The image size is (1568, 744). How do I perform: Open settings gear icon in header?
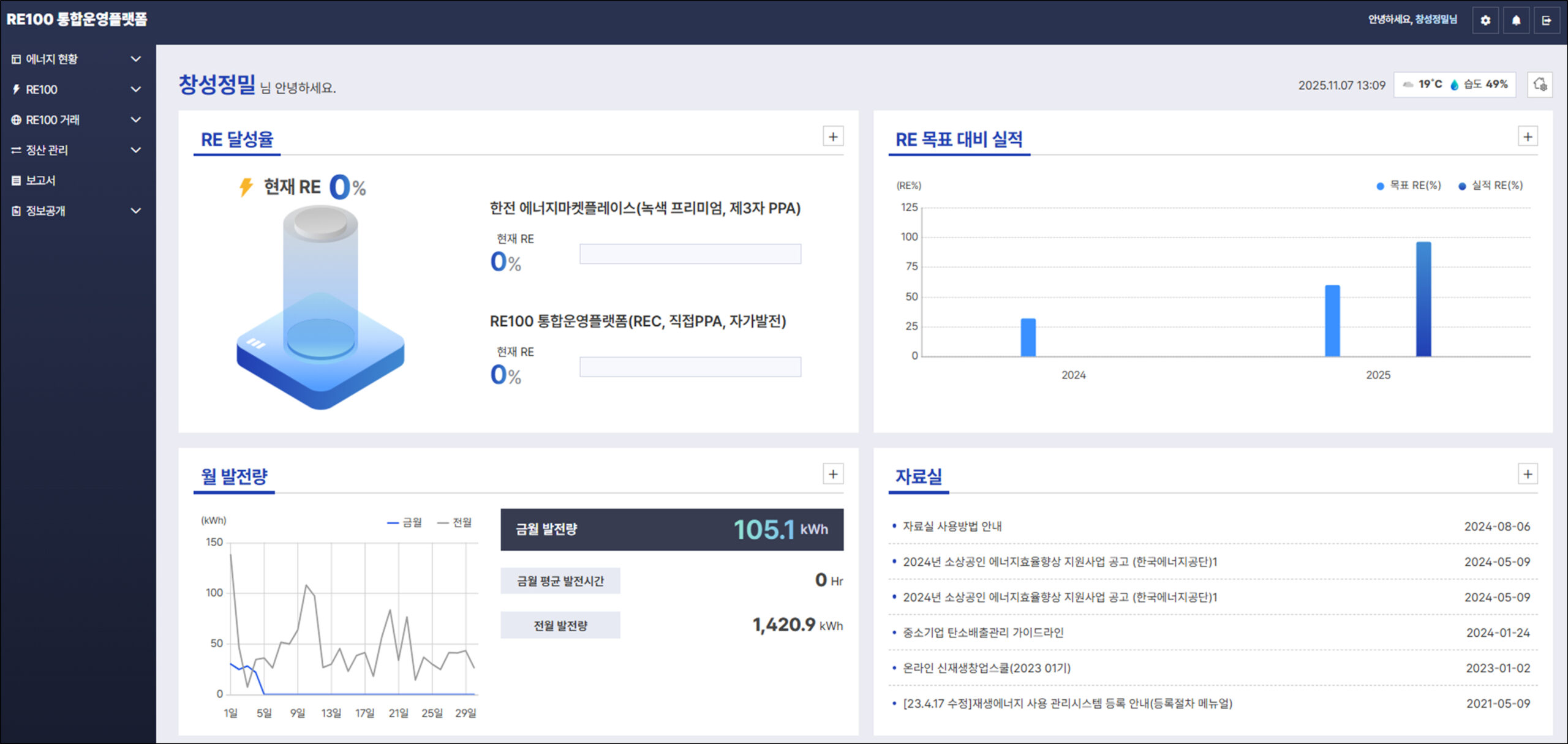(1485, 20)
